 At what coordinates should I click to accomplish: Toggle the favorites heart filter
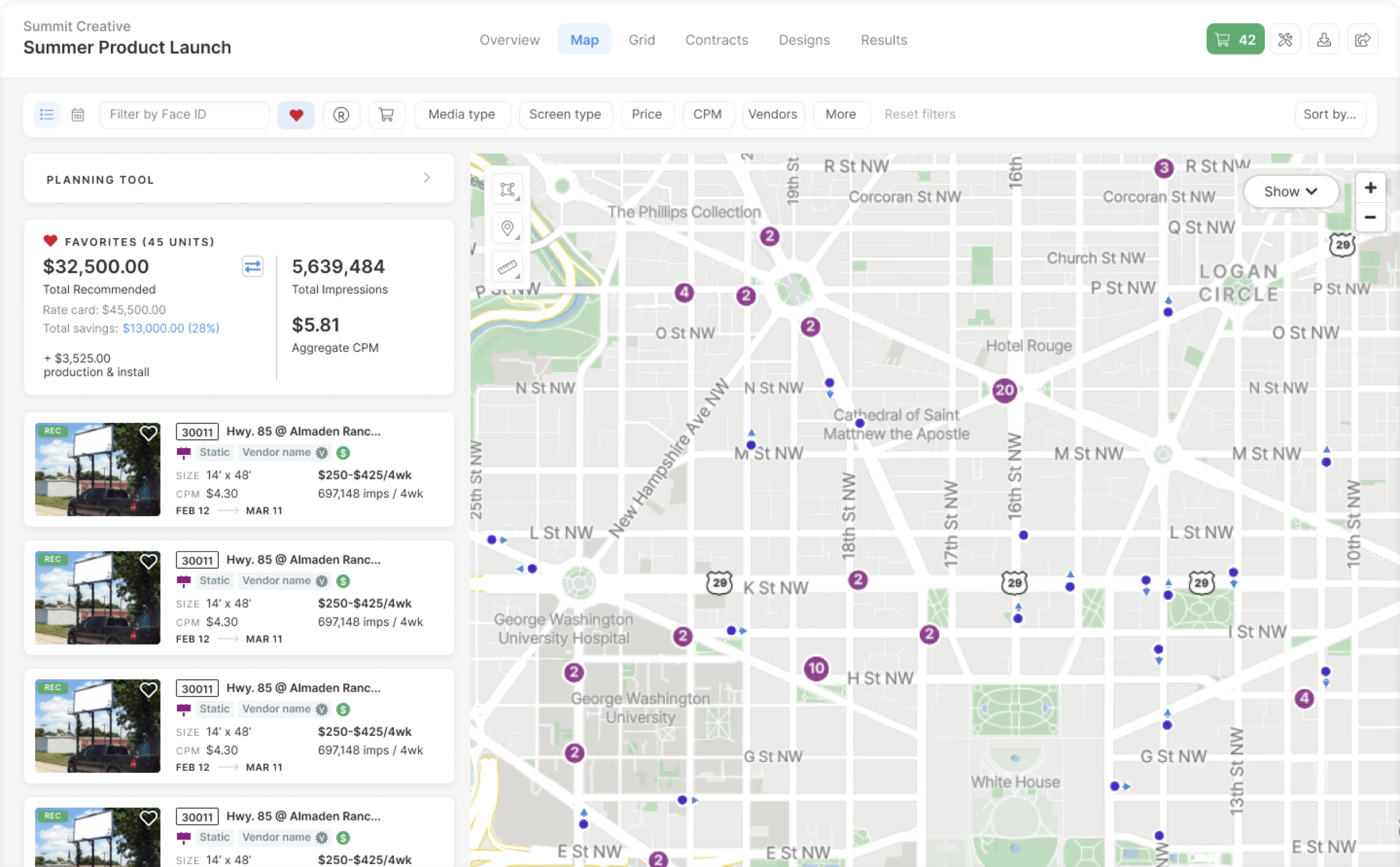tap(296, 114)
